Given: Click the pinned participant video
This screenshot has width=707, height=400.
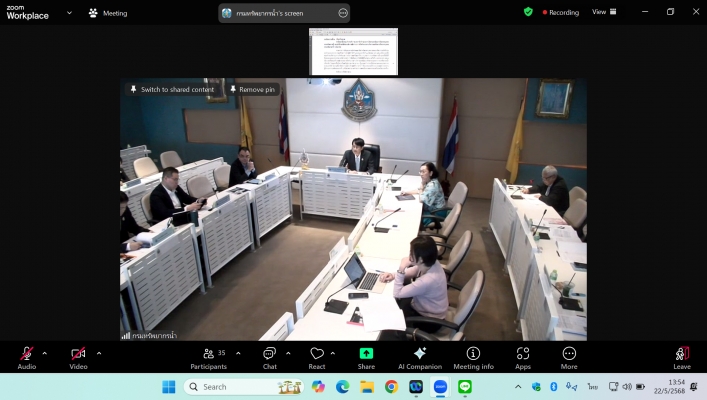Looking at the screenshot, I should [x=354, y=209].
